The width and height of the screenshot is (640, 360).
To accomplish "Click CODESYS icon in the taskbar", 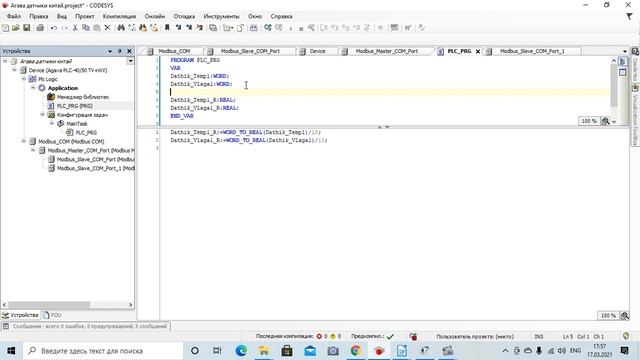I will click(x=379, y=351).
